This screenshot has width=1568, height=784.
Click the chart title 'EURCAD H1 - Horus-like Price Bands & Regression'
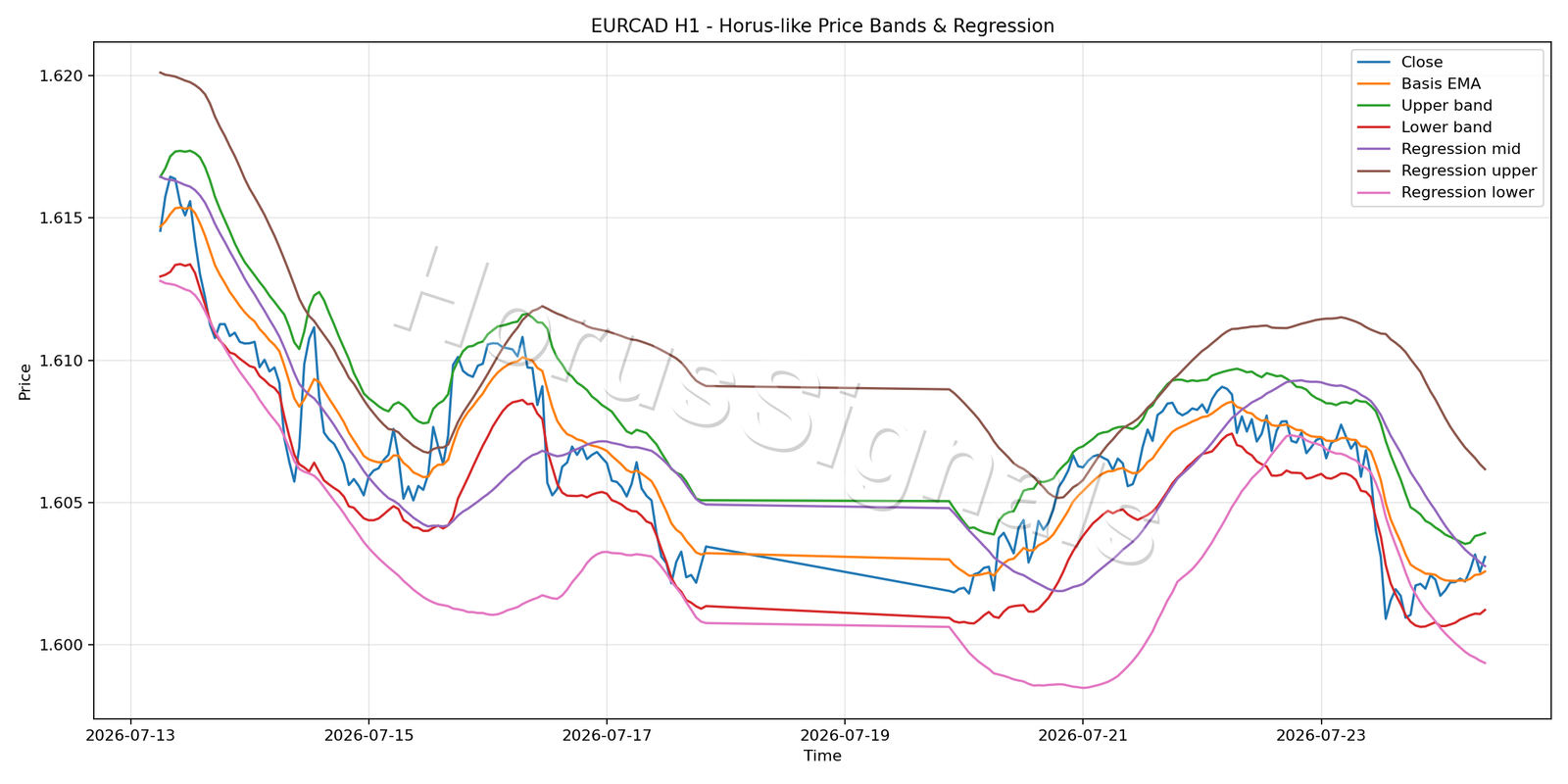[822, 25]
